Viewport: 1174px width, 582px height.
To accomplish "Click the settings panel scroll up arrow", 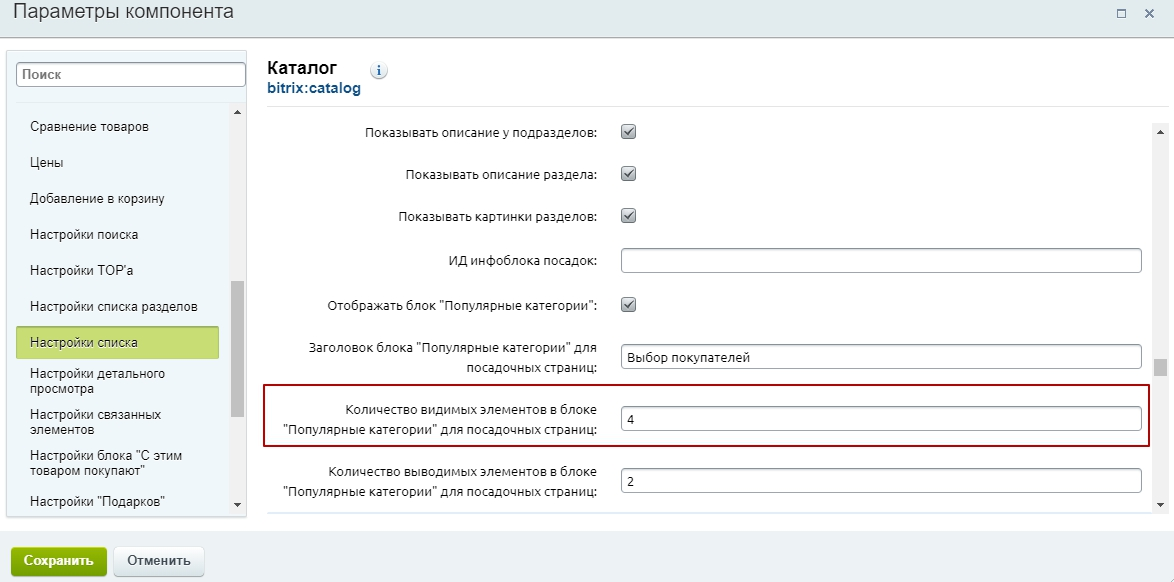I will [1161, 132].
